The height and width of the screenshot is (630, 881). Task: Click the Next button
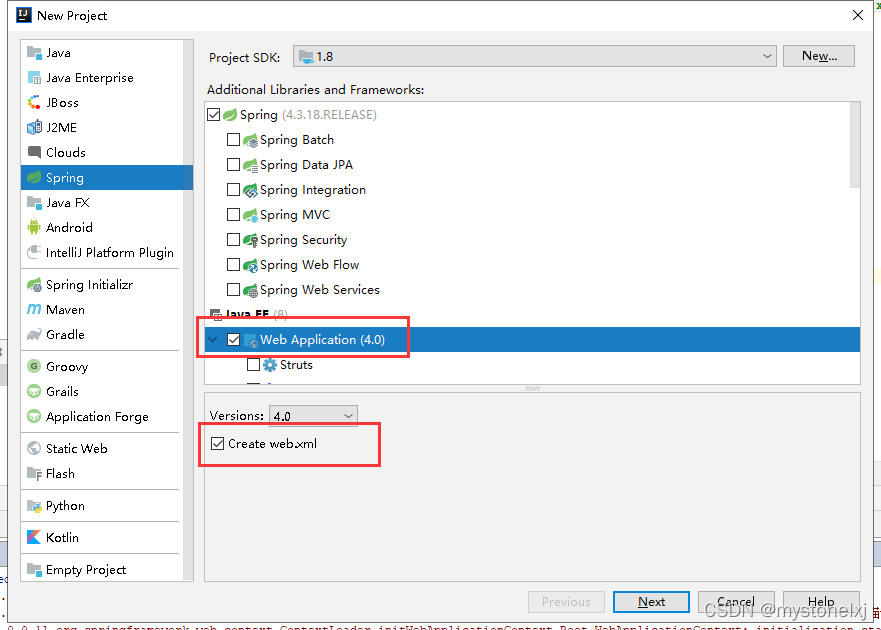[x=651, y=602]
